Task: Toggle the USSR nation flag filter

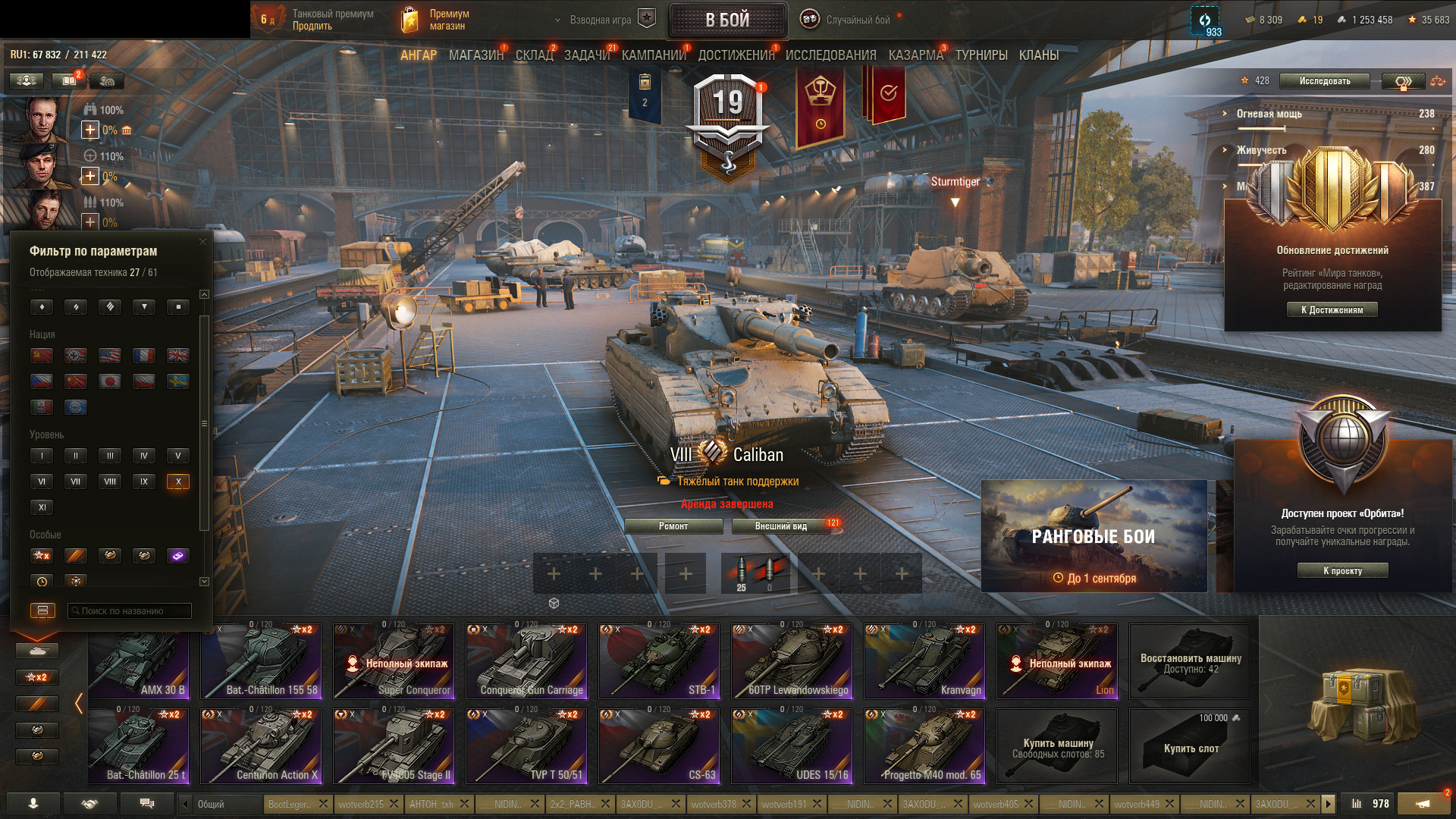Action: click(x=42, y=355)
